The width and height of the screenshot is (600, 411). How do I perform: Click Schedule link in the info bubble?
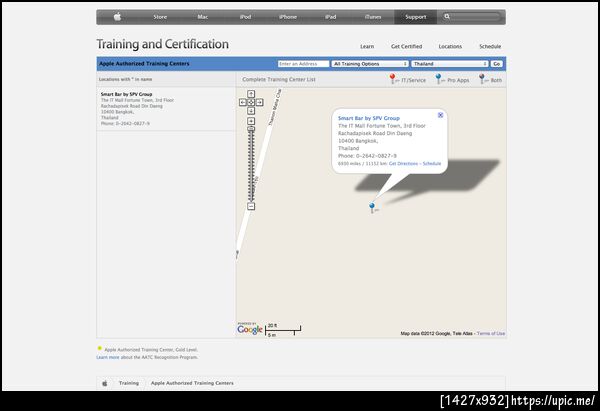point(432,163)
